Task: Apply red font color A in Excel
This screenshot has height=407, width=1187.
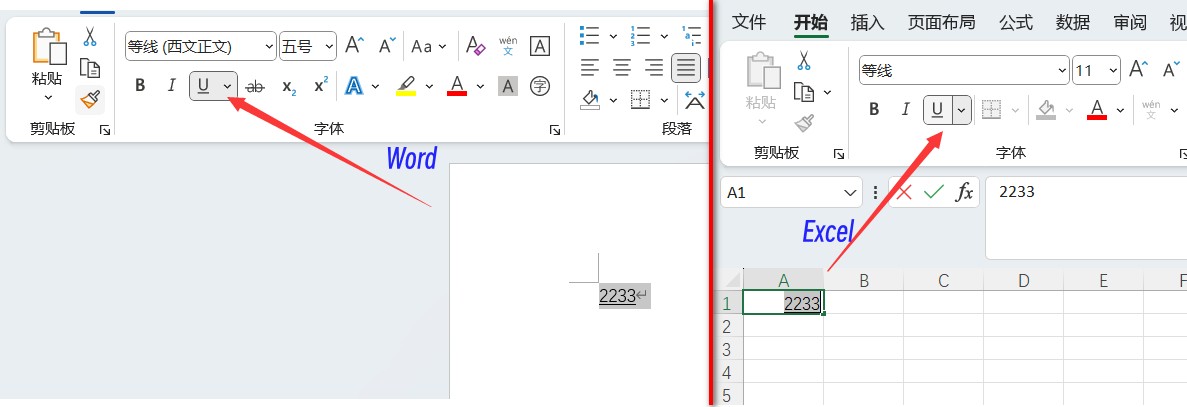Action: click(x=1097, y=110)
